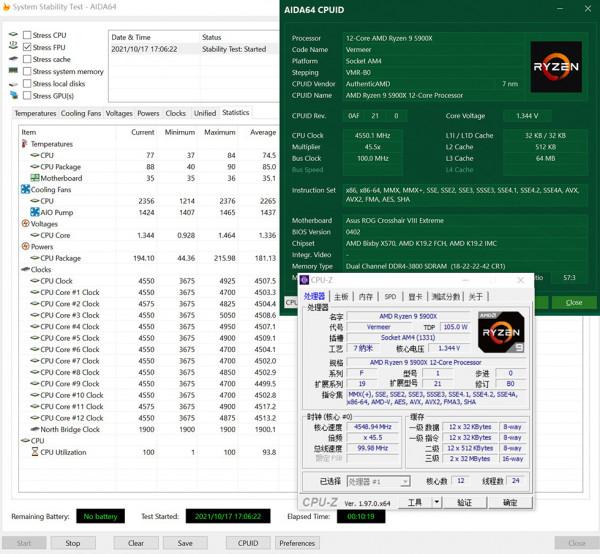Open the Preferences dialog button
Viewport: 600px width, 554px height.
coord(297,543)
